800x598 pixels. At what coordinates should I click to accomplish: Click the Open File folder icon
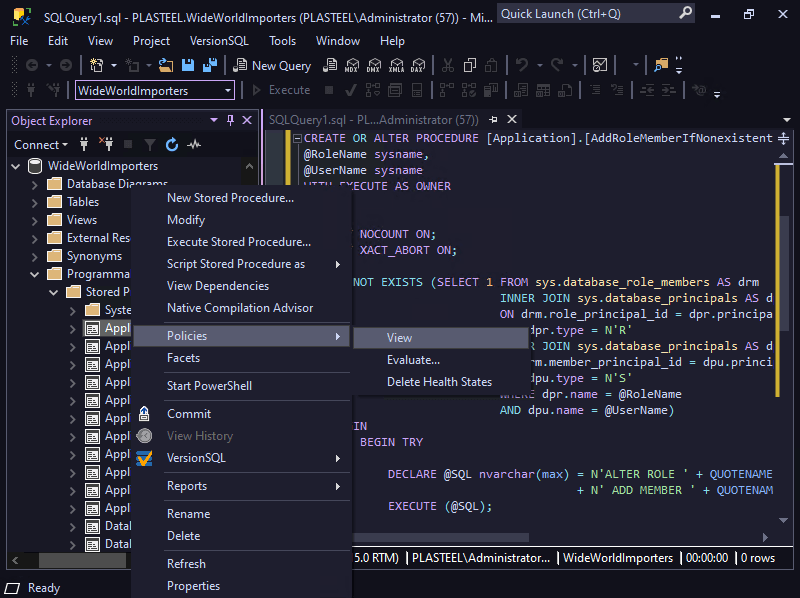click(166, 65)
